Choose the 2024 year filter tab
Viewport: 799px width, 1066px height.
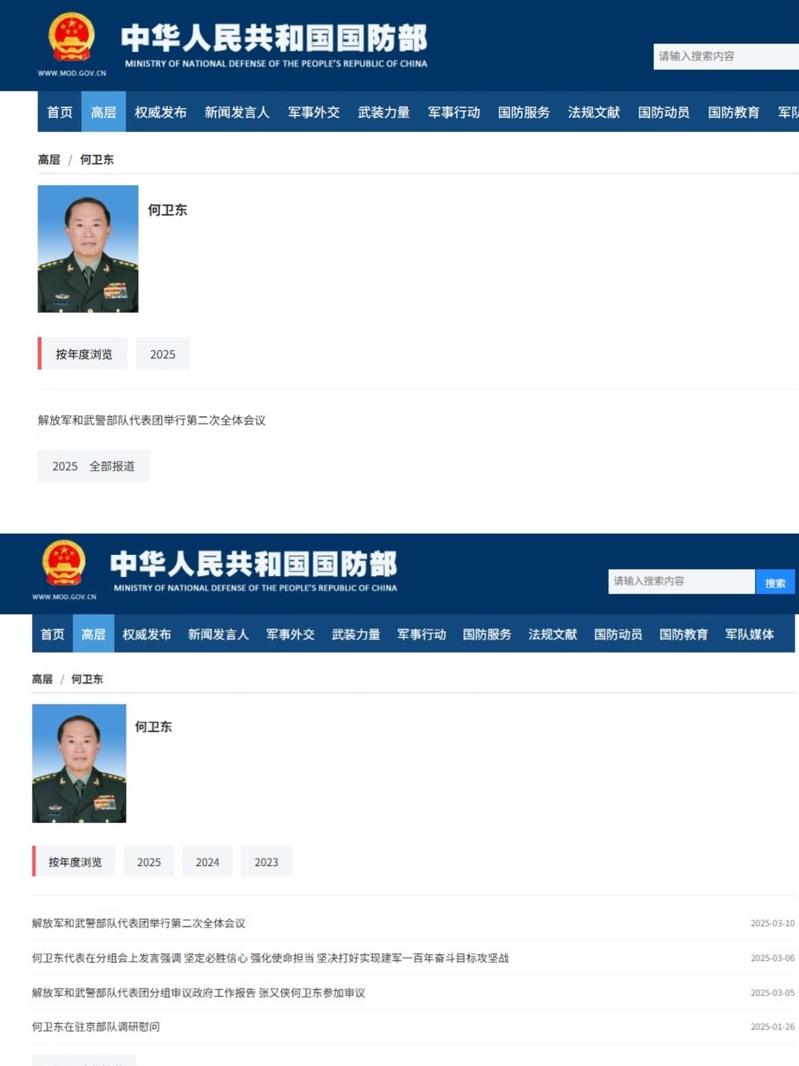[x=207, y=862]
